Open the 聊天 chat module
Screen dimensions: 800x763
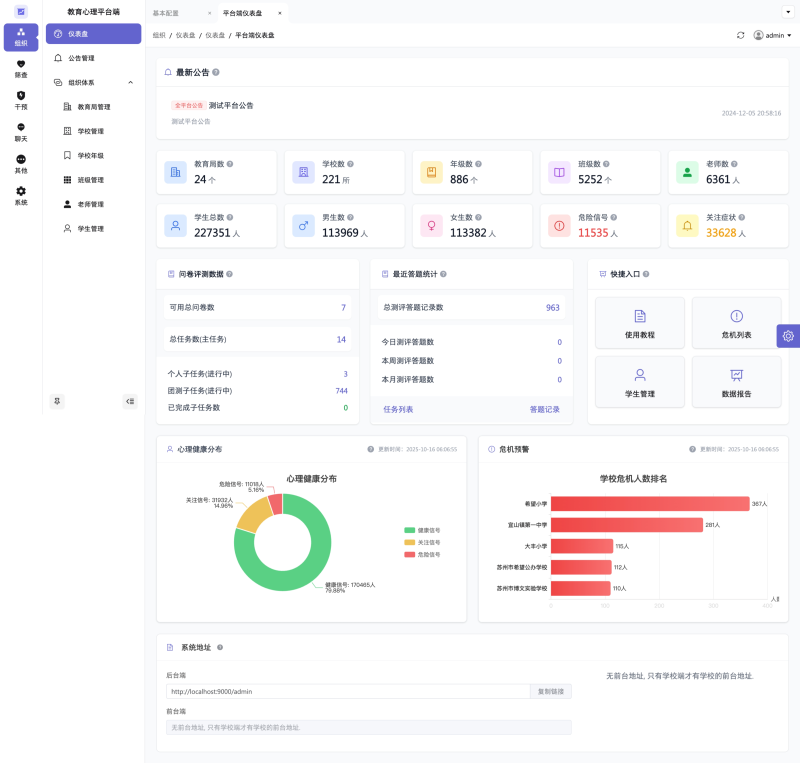click(21, 132)
